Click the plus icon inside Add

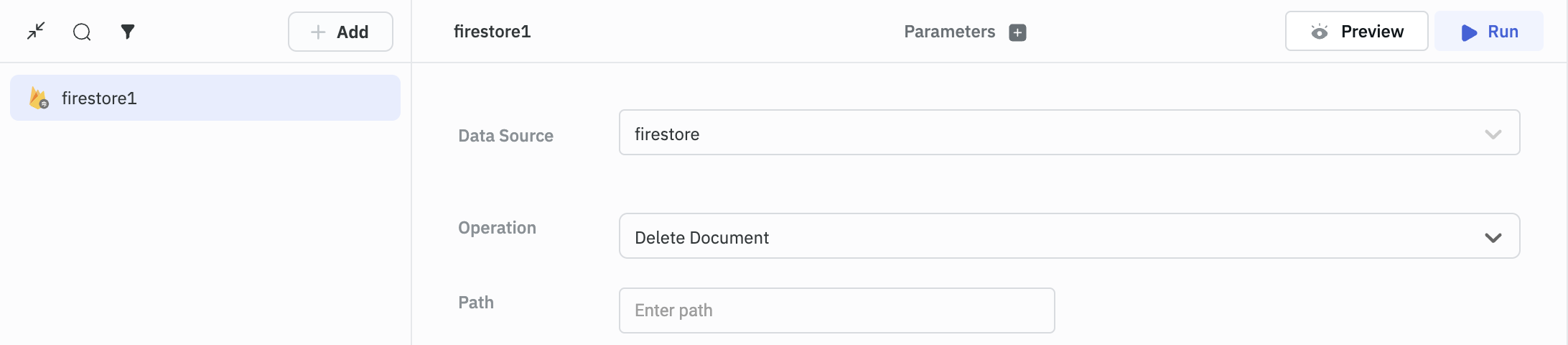(318, 32)
